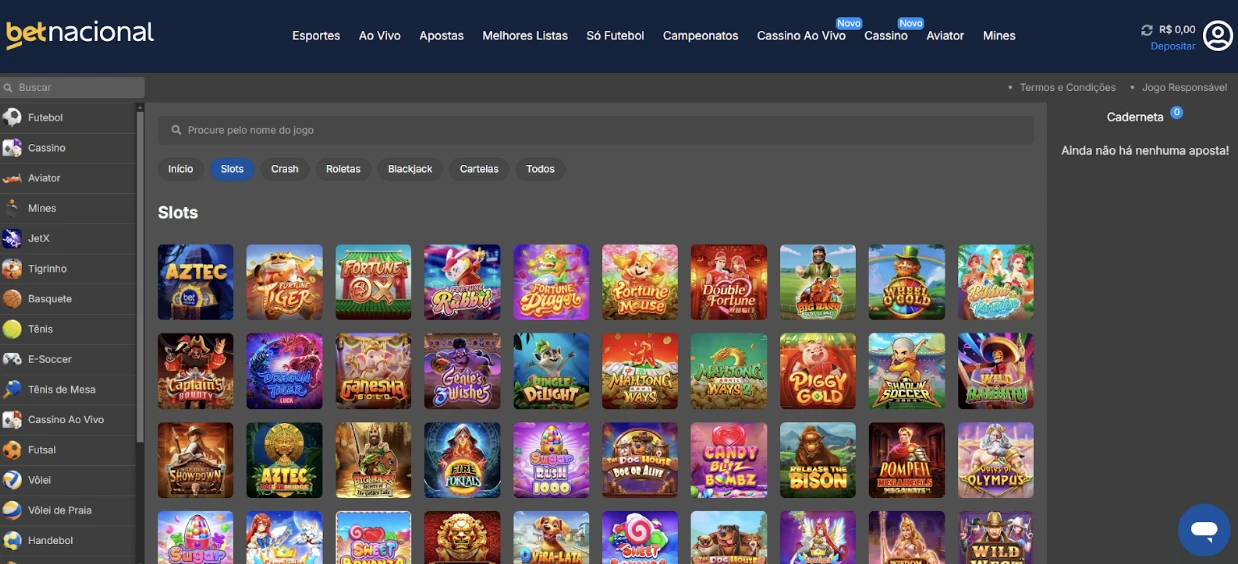This screenshot has height=564, width=1238.
Task: Open Apostas in the top navigation
Action: coord(442,36)
